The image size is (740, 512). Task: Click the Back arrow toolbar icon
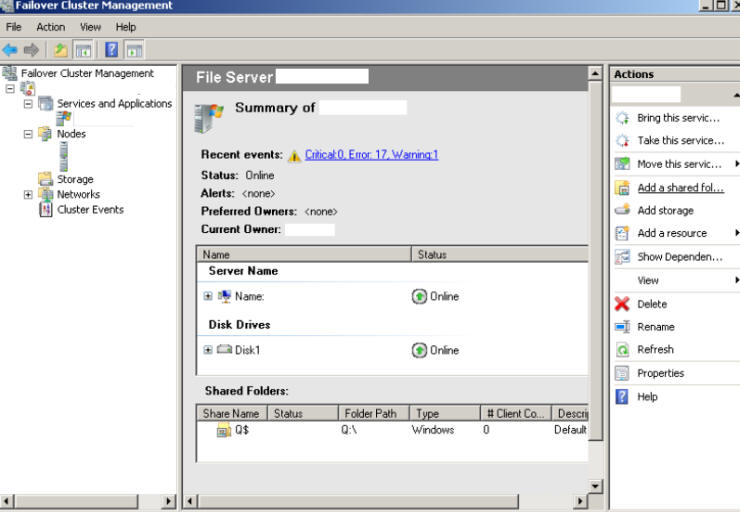click(x=10, y=50)
